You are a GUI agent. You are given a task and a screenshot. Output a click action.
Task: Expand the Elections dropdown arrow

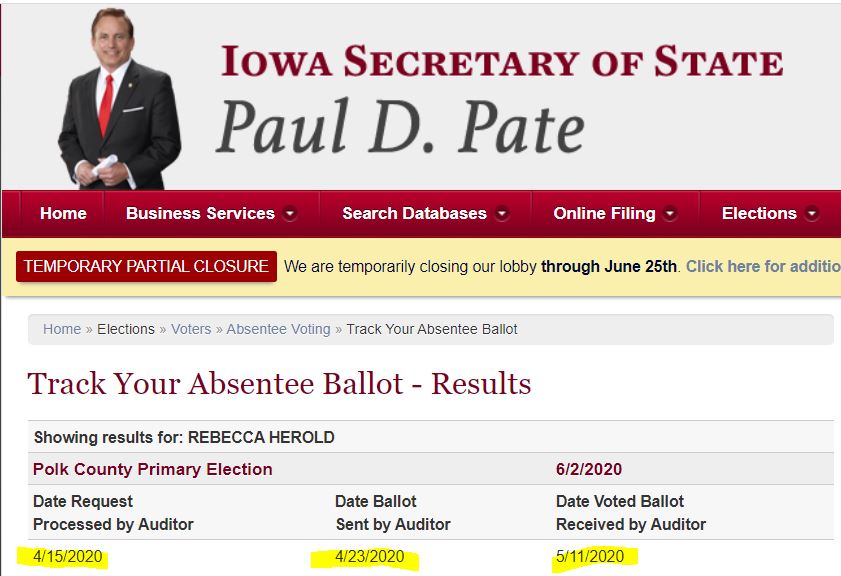(x=811, y=213)
